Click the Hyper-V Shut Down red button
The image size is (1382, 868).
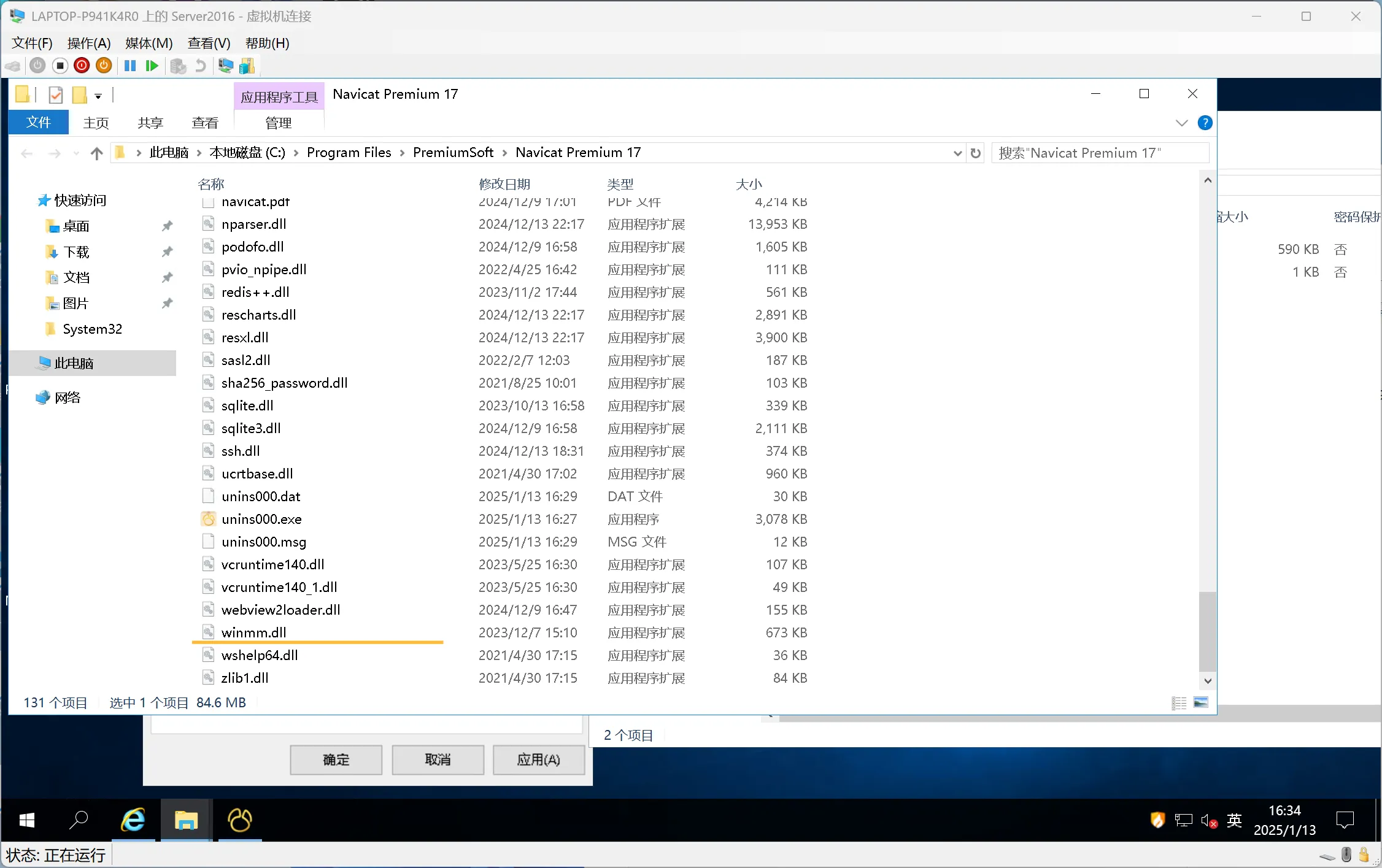tap(82, 66)
